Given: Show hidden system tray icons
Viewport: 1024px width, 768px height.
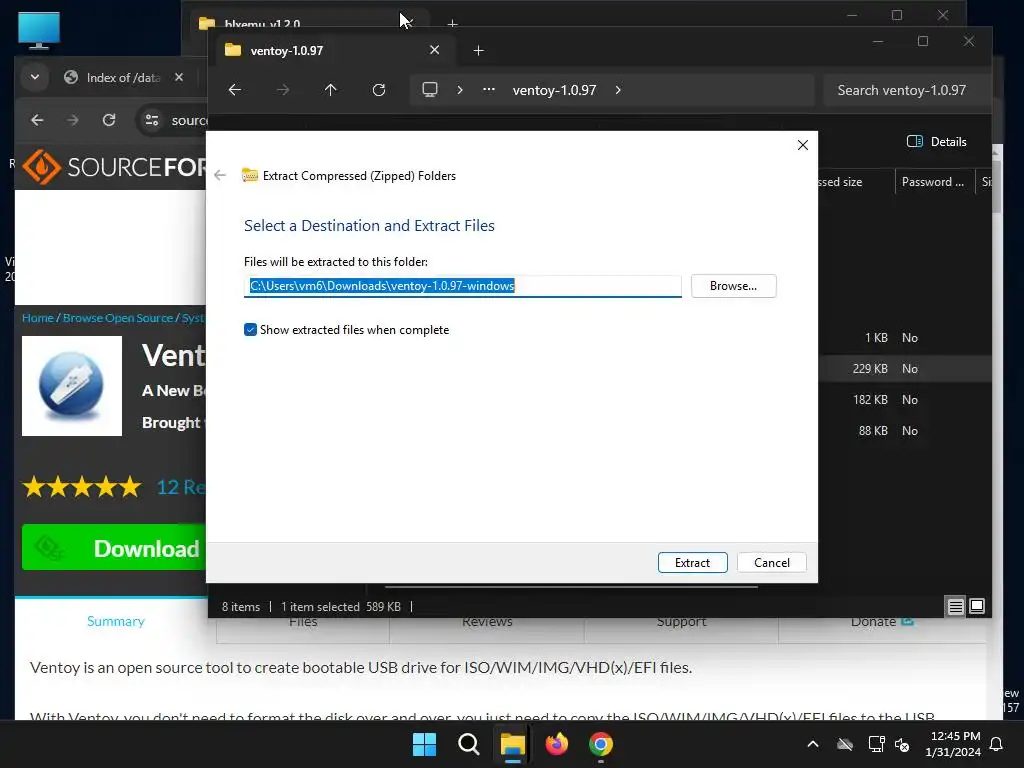Looking at the screenshot, I should coord(813,744).
